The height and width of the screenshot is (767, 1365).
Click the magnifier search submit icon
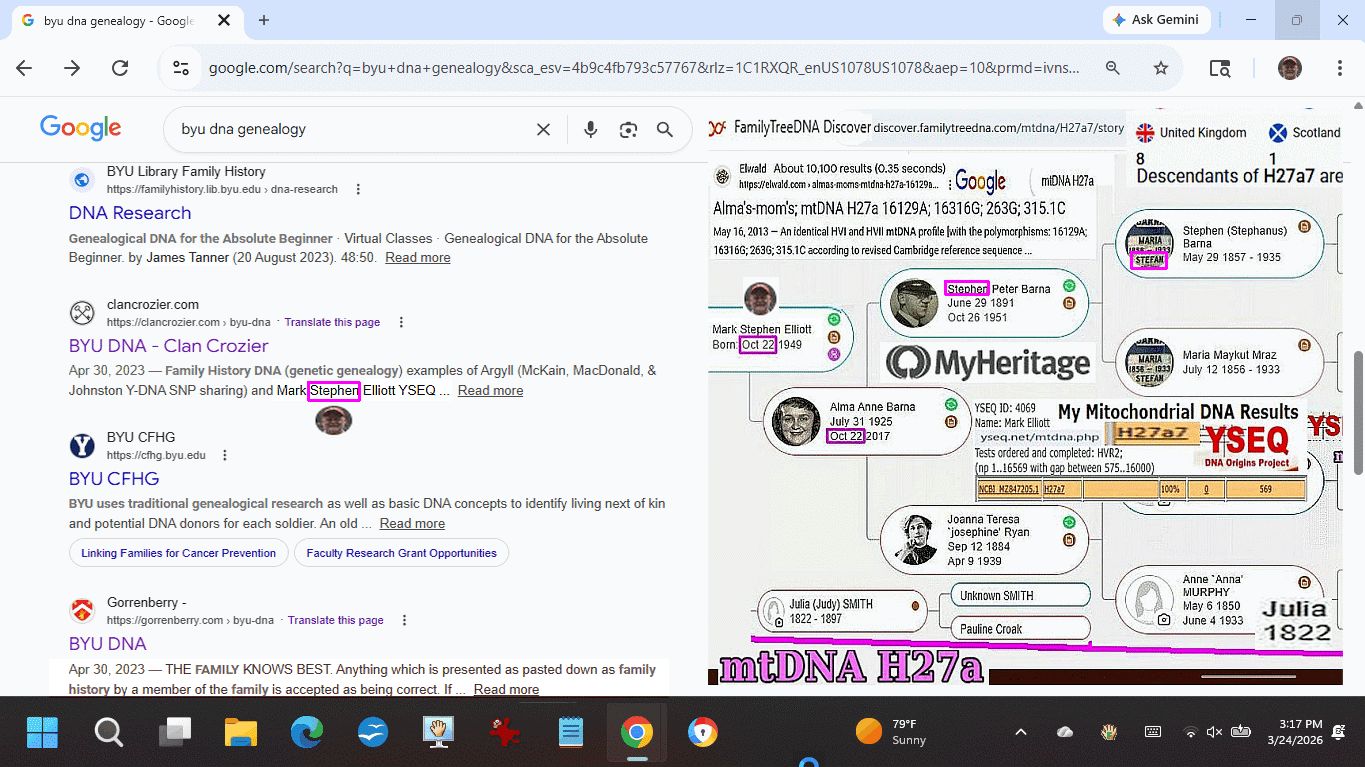point(665,129)
